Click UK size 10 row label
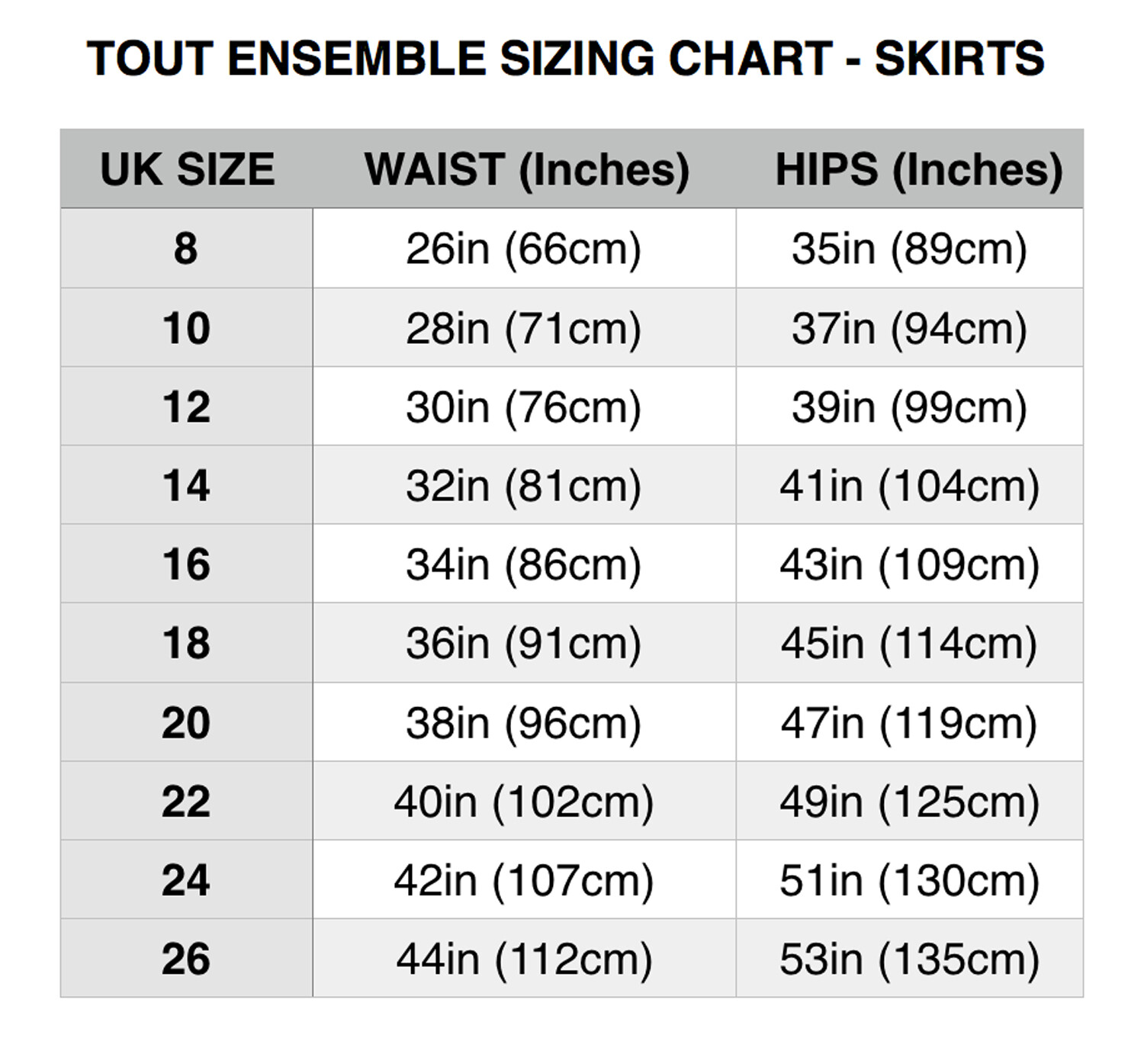Image resolution: width=1144 pixels, height=1064 pixels. 187,328
